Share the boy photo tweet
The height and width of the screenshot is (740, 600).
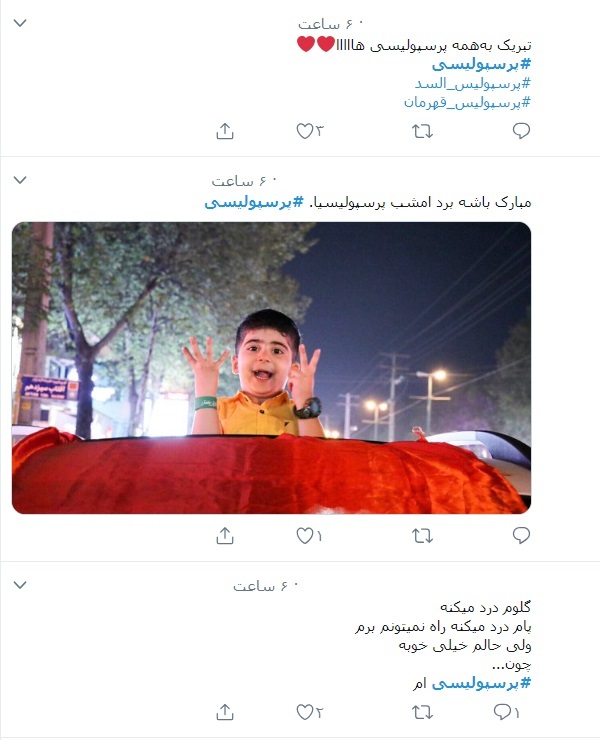(225, 536)
